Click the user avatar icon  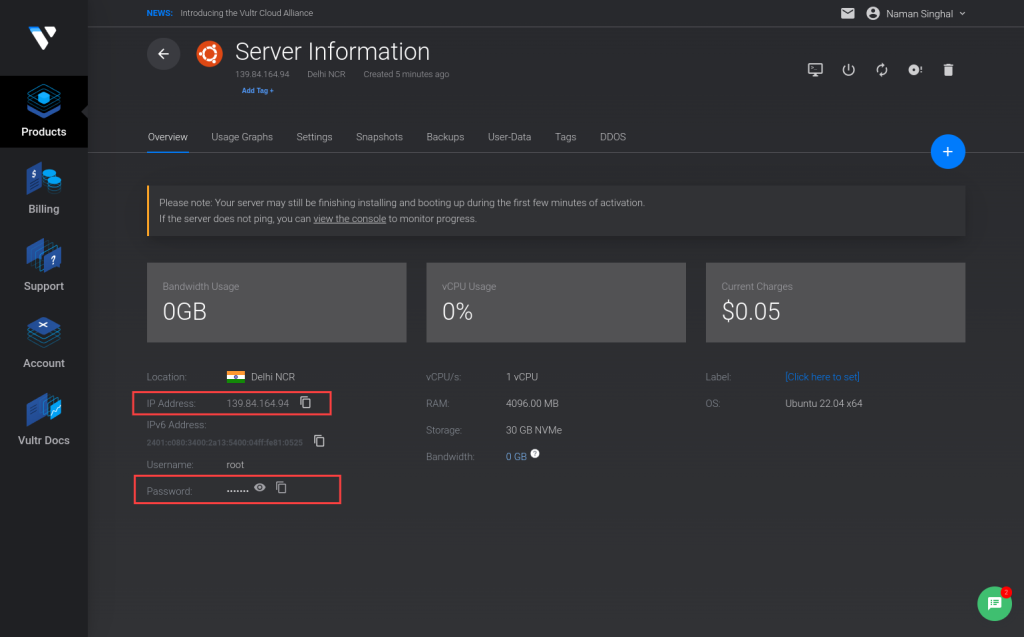pos(872,13)
